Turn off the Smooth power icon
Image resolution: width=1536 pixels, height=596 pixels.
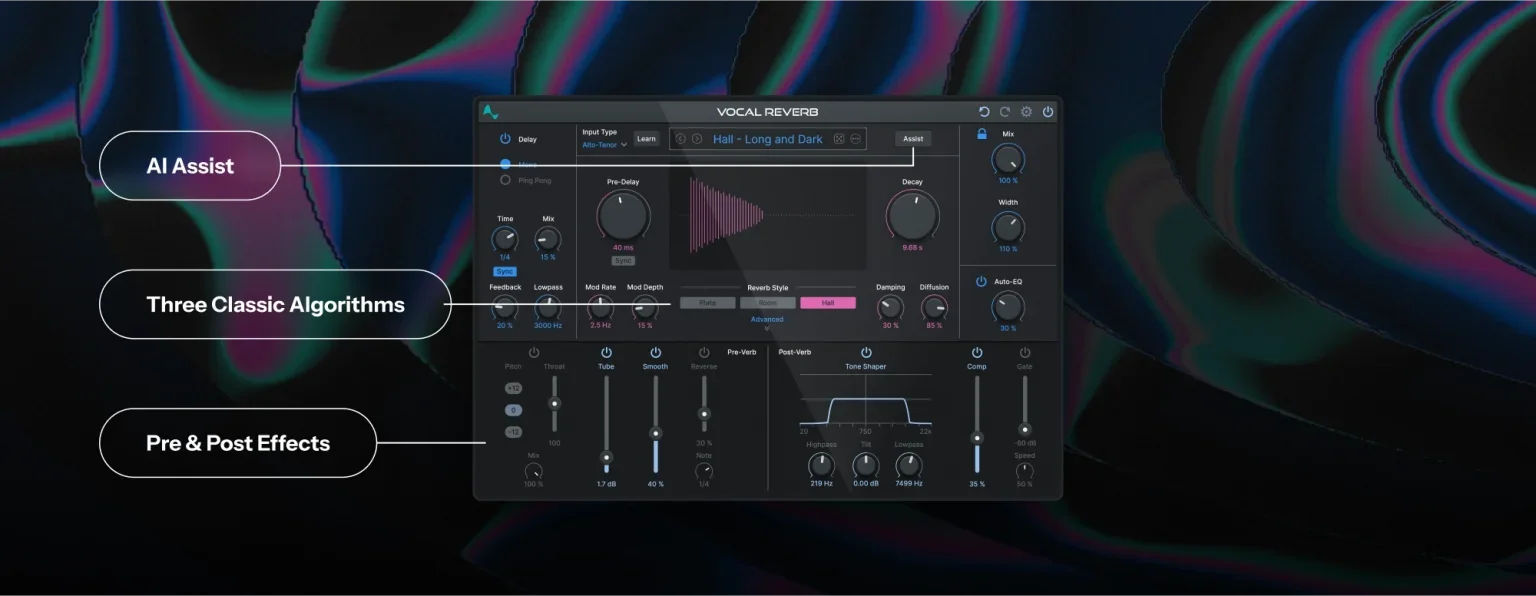(655, 352)
